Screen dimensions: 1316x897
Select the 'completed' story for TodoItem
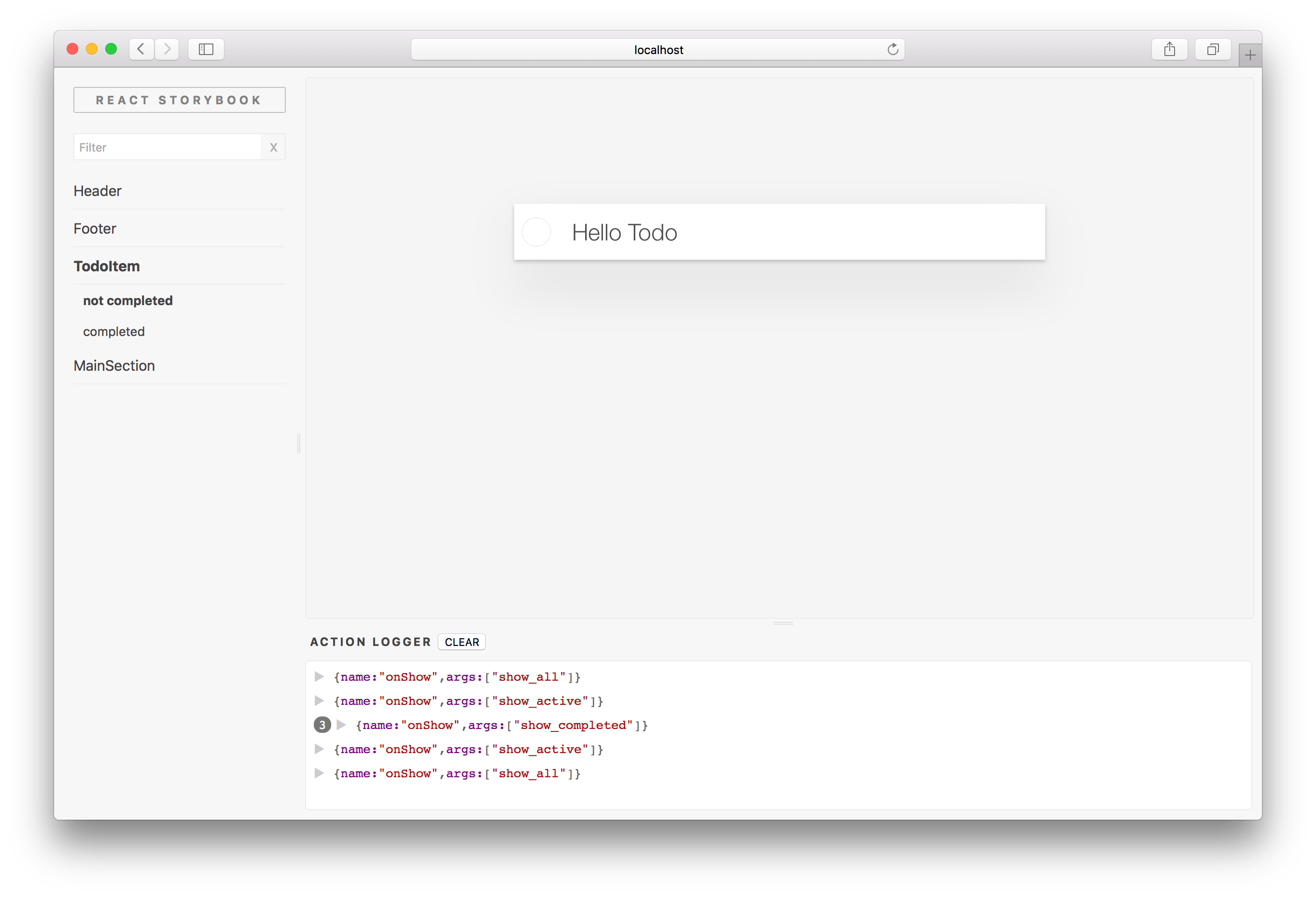coord(114,331)
